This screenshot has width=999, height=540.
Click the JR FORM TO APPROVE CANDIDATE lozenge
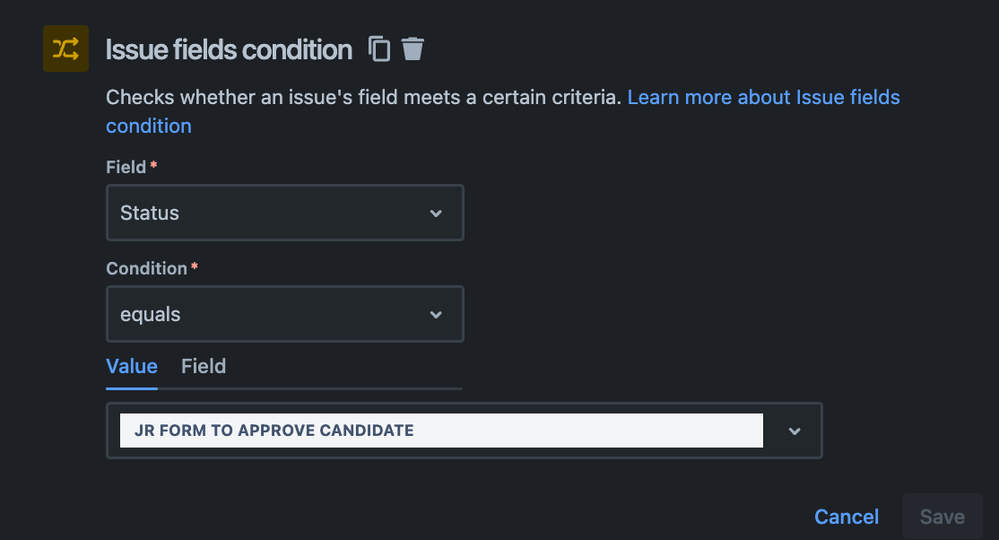pos(442,430)
